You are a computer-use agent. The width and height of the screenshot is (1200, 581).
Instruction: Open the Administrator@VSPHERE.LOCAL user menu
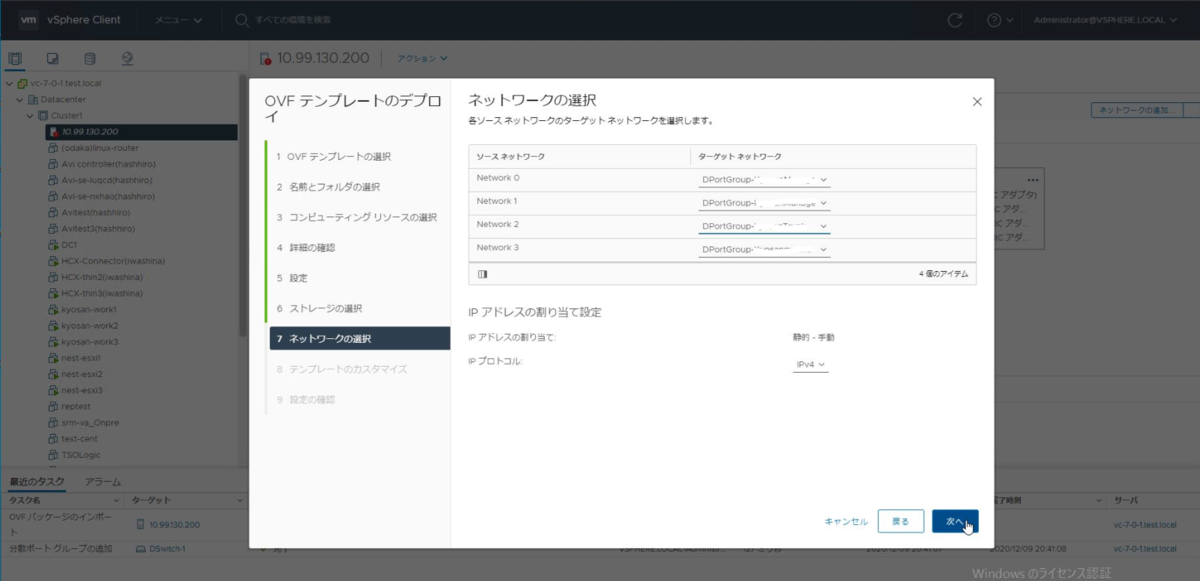(1103, 20)
